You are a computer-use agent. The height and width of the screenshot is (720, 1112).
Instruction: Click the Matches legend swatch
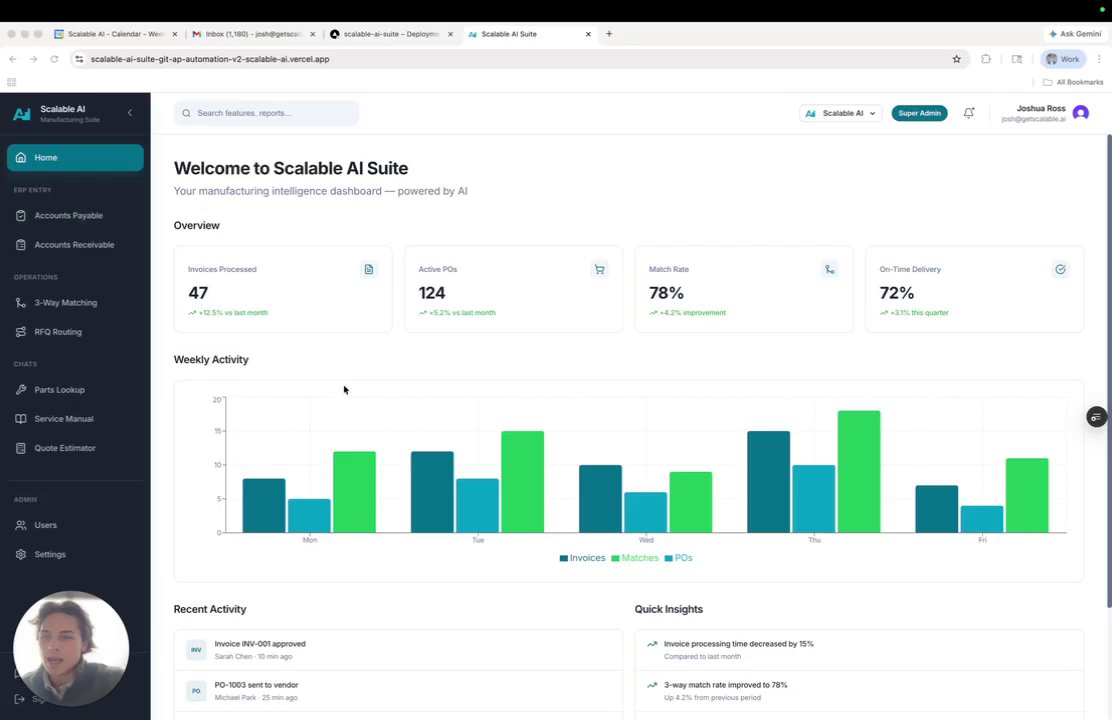(616, 558)
